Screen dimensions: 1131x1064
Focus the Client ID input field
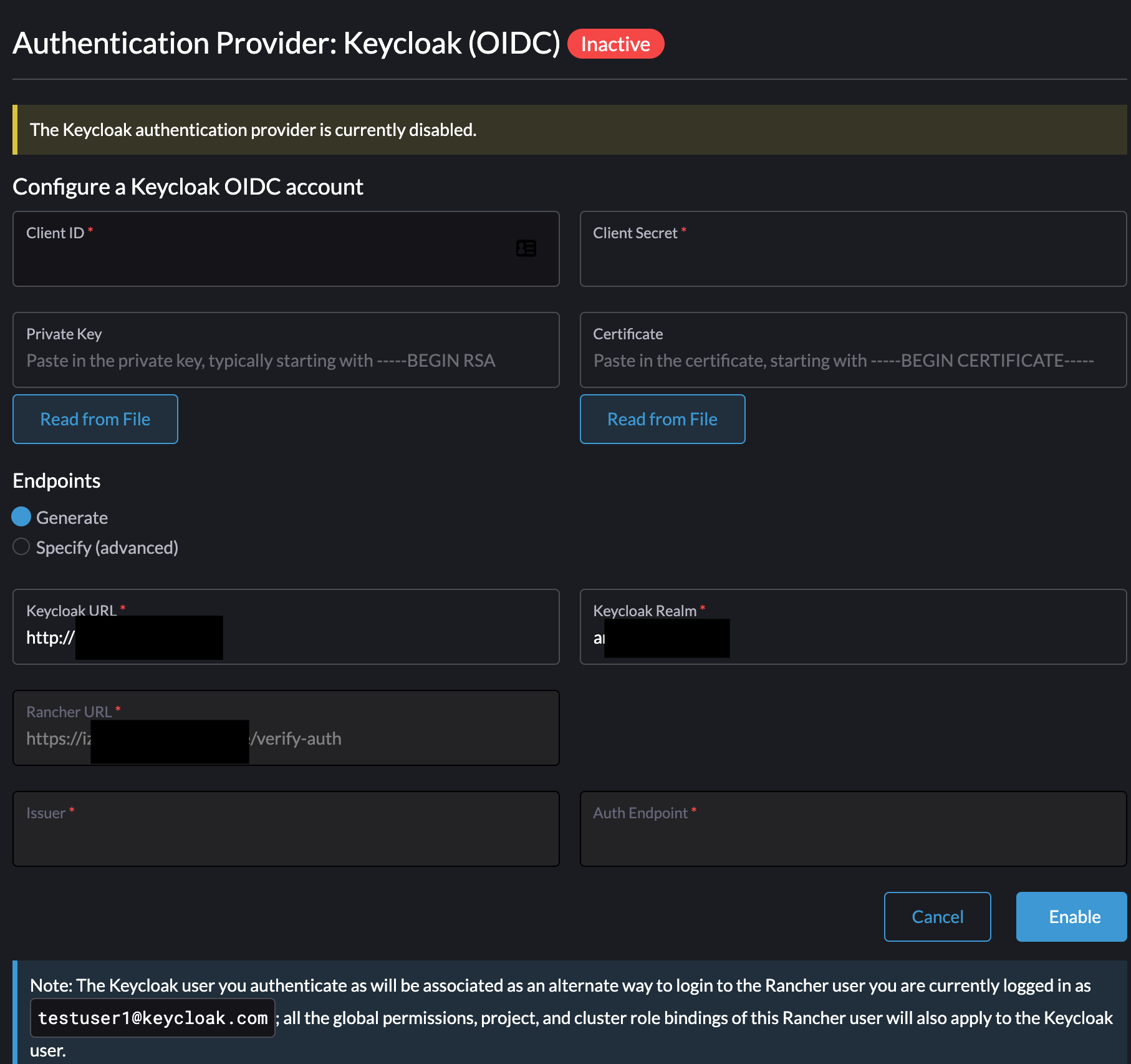[286, 249]
